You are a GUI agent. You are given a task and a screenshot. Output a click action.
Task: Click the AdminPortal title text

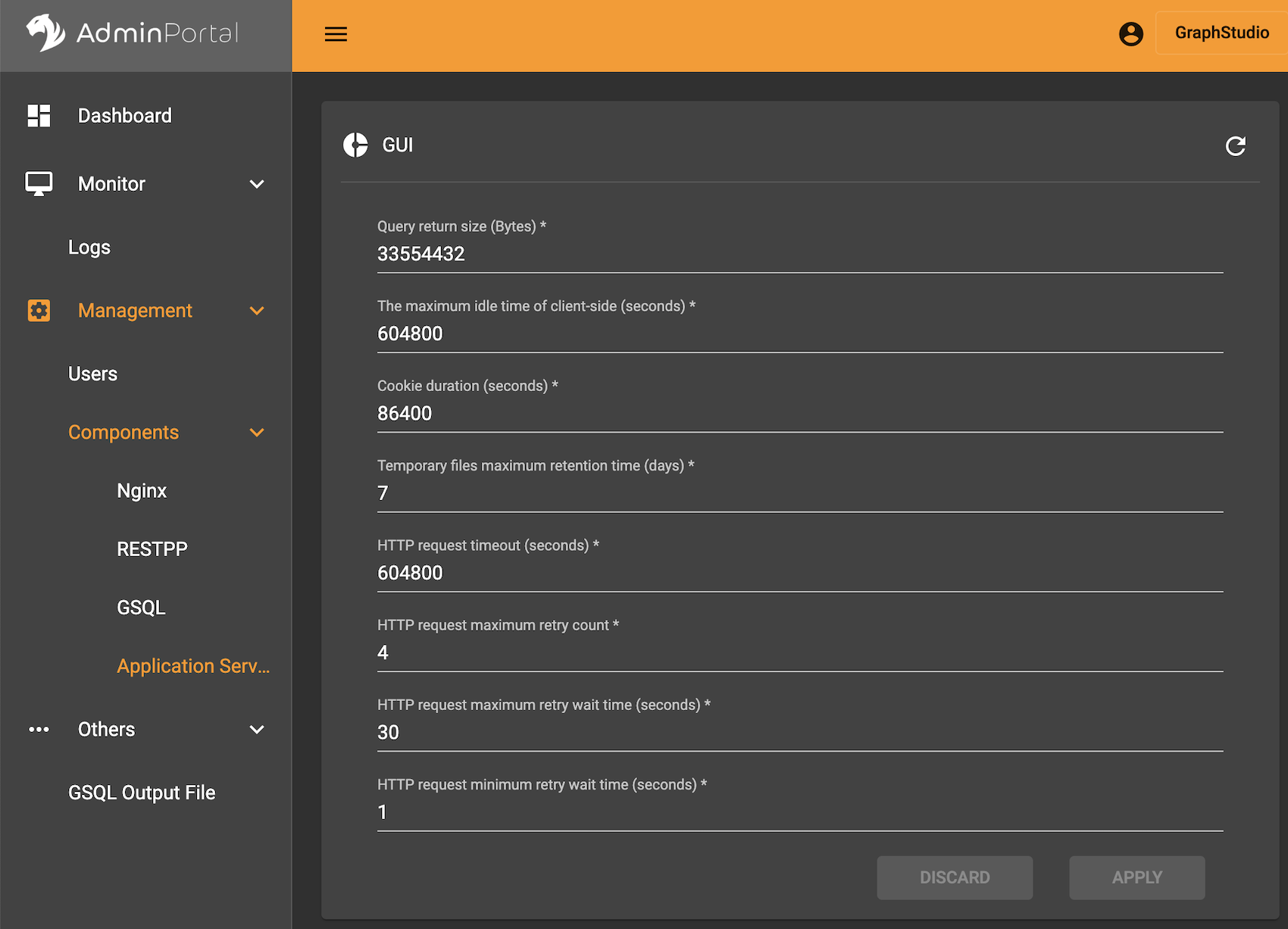click(x=158, y=33)
